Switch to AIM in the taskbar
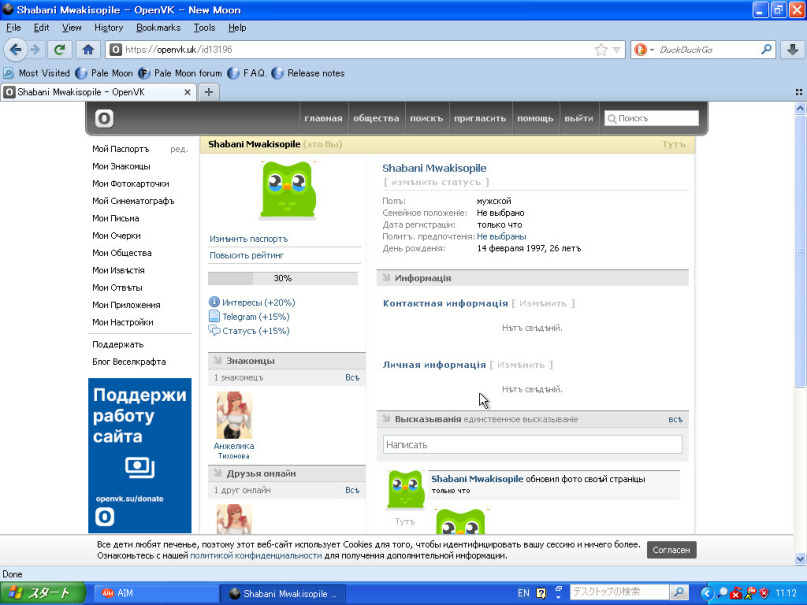Image resolution: width=807 pixels, height=605 pixels. (154, 593)
